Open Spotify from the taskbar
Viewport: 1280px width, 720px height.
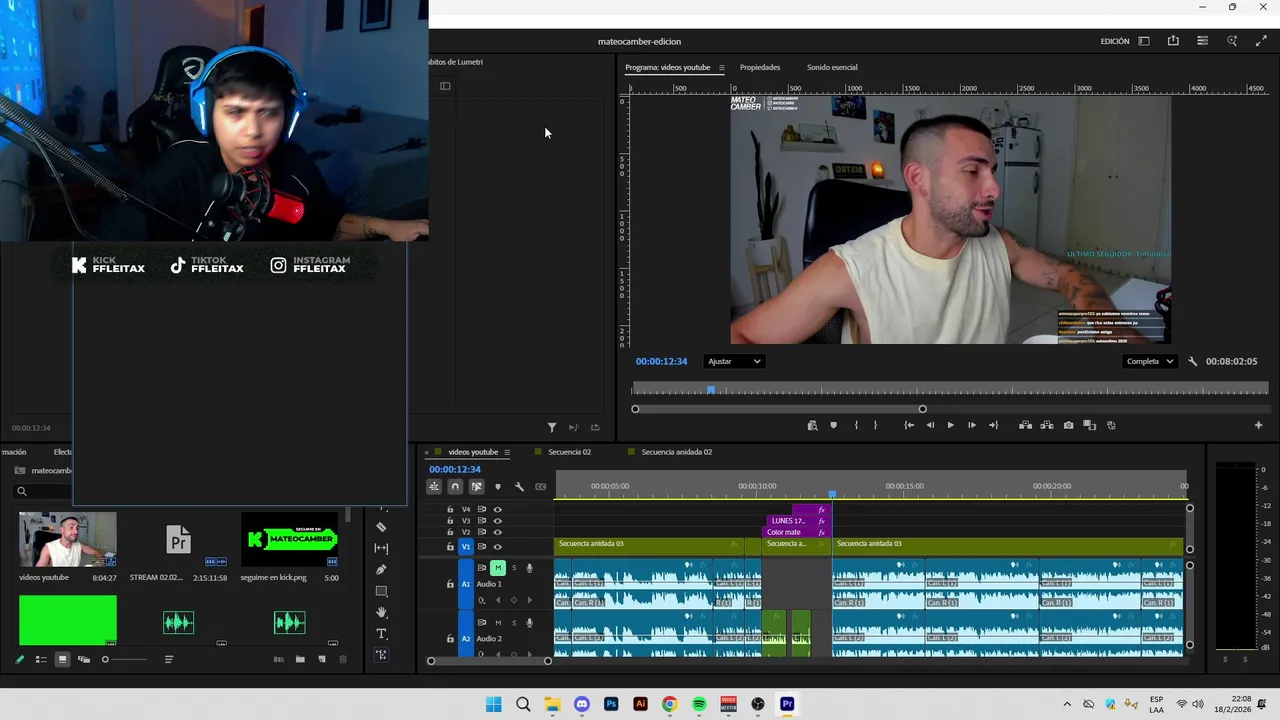tap(699, 705)
